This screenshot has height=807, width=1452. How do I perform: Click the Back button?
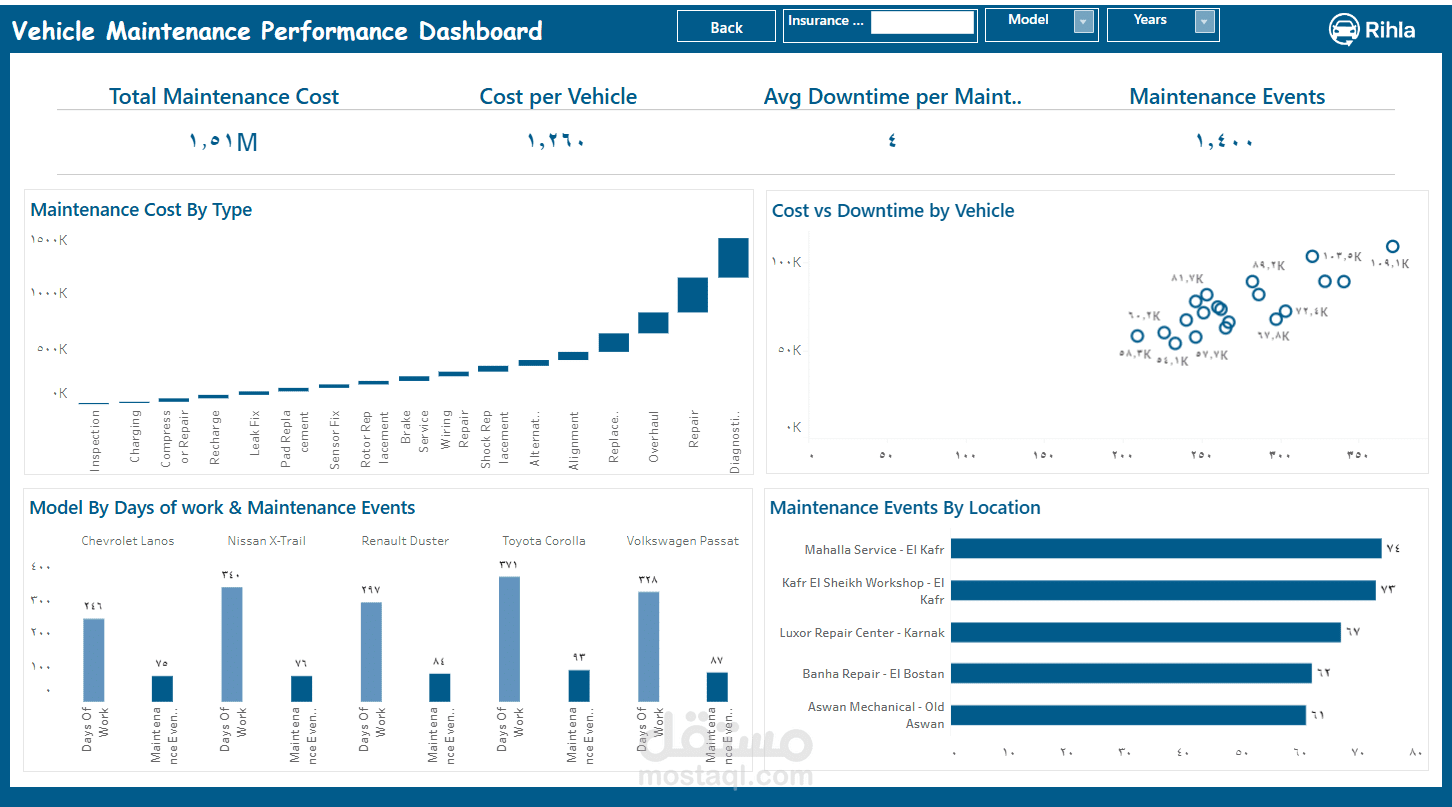tap(726, 27)
